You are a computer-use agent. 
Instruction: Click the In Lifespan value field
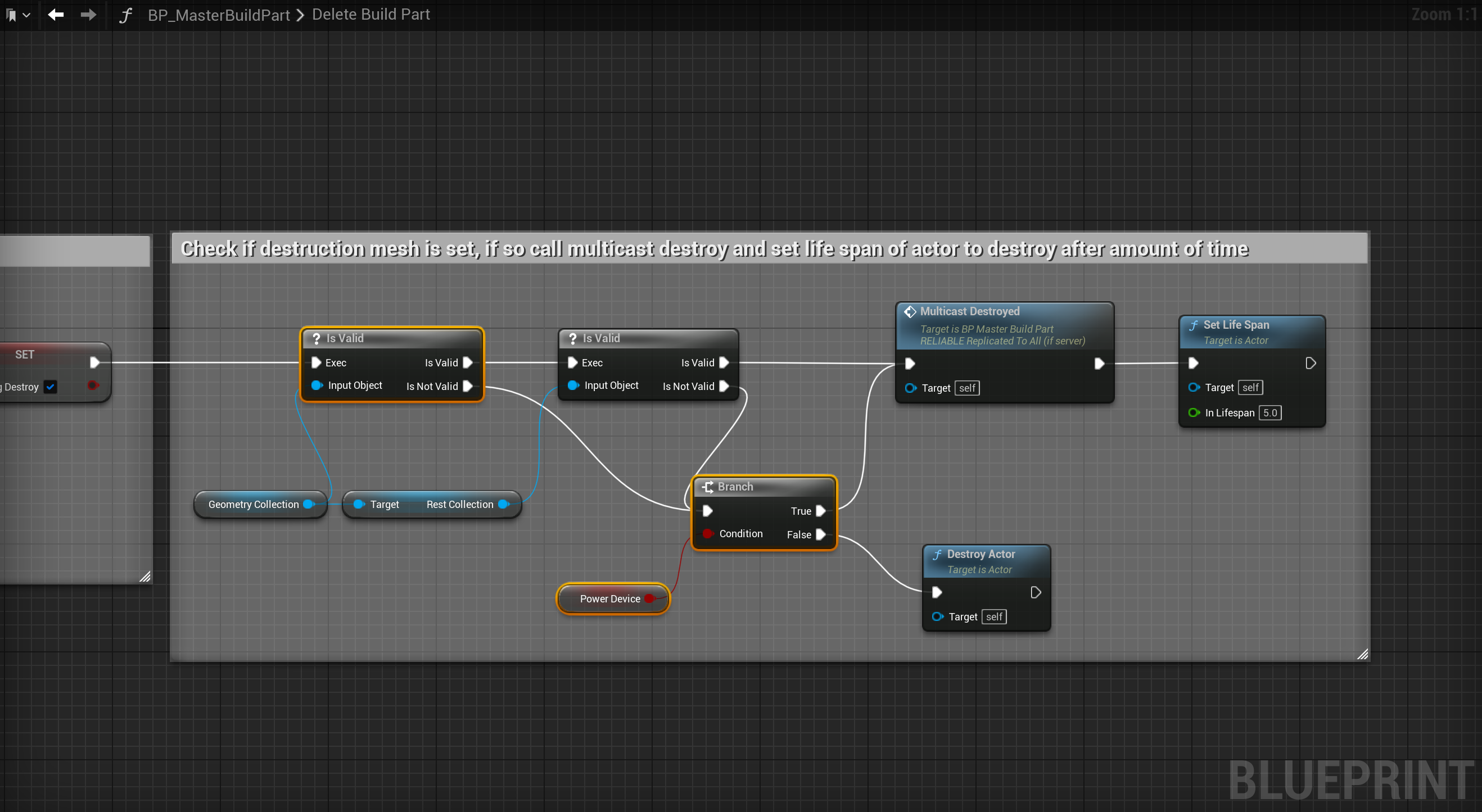(1269, 413)
